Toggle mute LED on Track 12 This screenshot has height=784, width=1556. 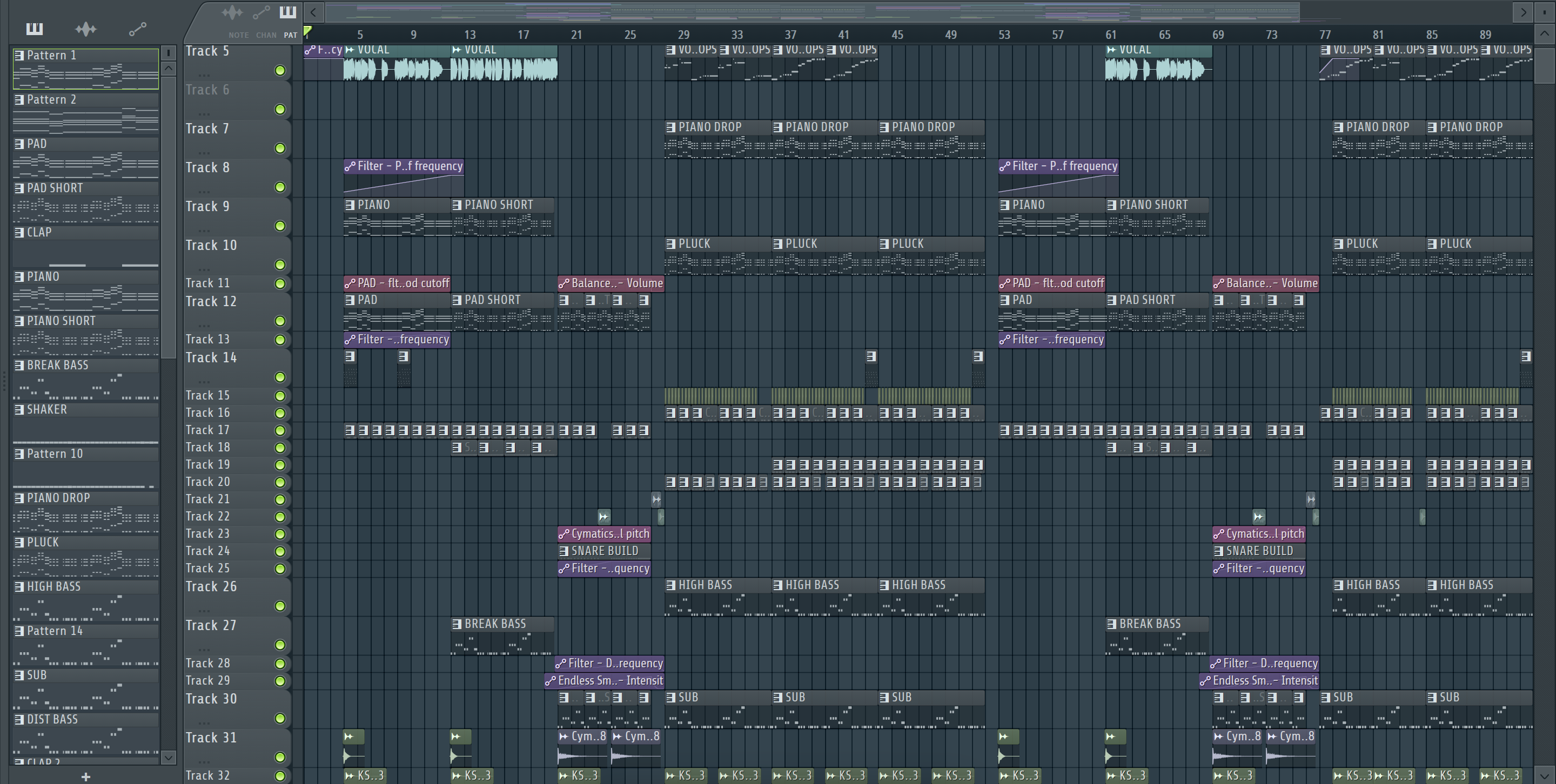[x=280, y=321]
